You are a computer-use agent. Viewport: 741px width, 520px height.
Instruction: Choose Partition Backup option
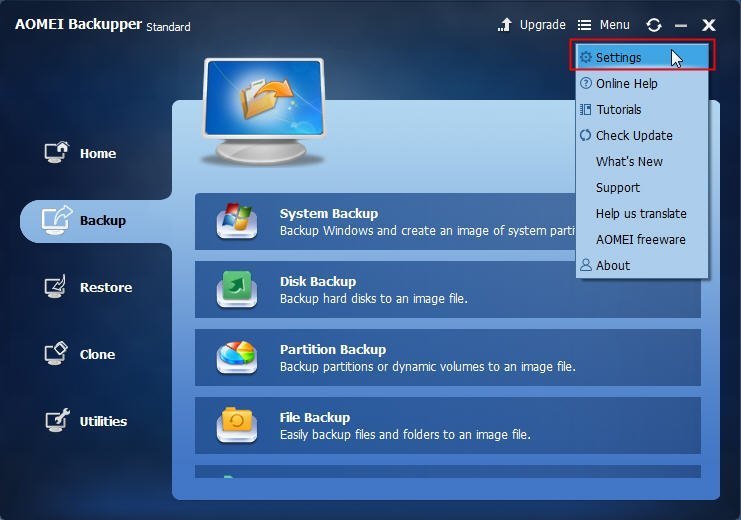(448, 357)
